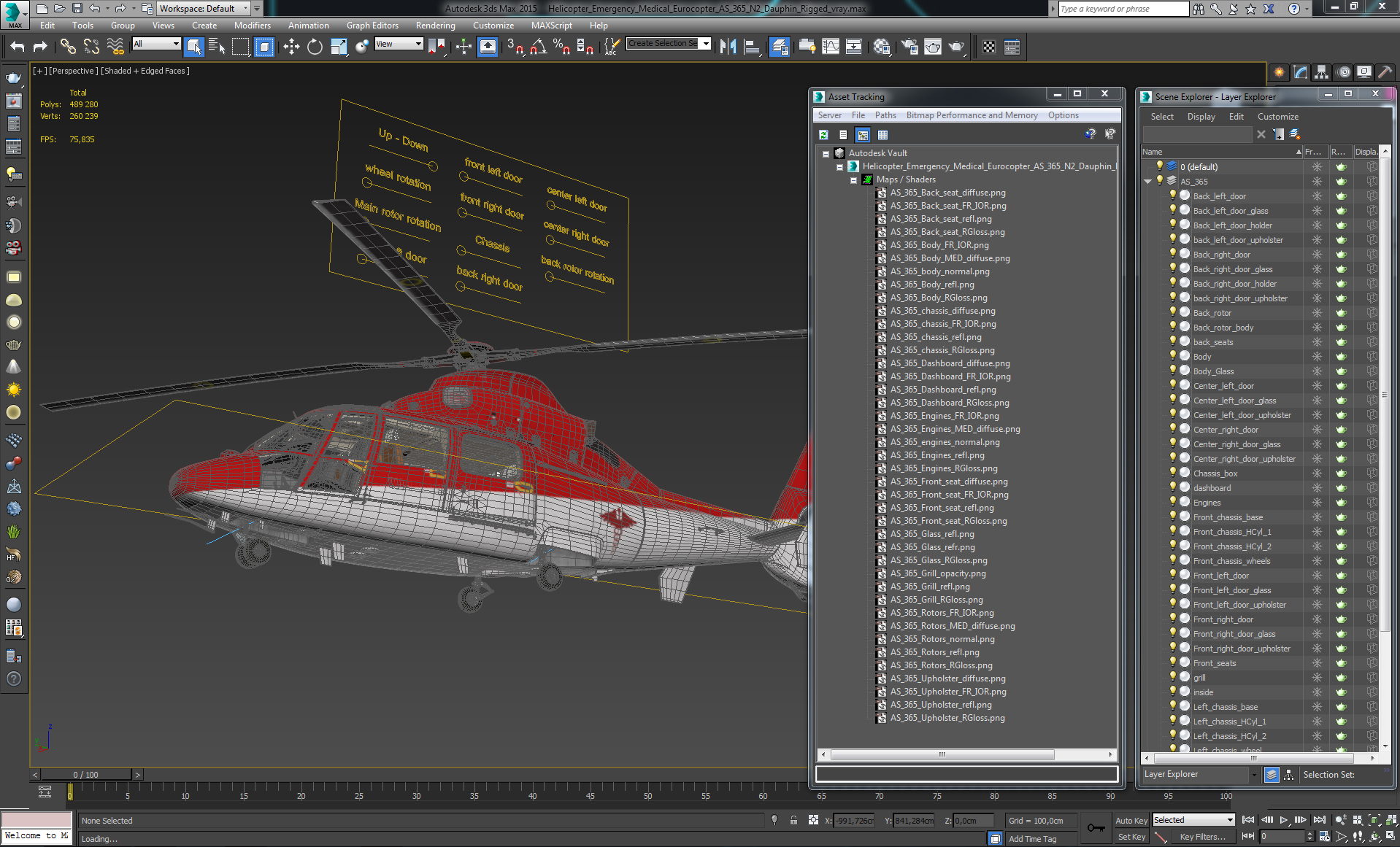Image resolution: width=1400 pixels, height=847 pixels.
Task: Click the Redo arrow in main toolbar
Action: click(x=40, y=47)
